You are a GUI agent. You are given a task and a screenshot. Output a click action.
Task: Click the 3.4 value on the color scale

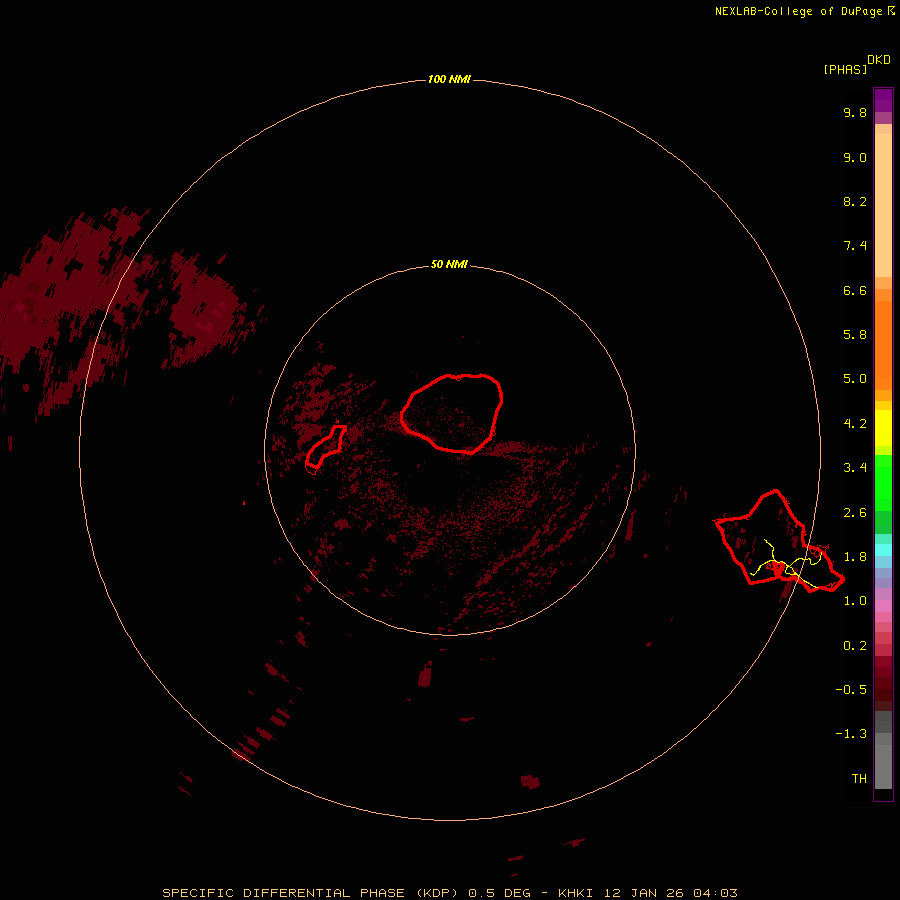point(855,468)
